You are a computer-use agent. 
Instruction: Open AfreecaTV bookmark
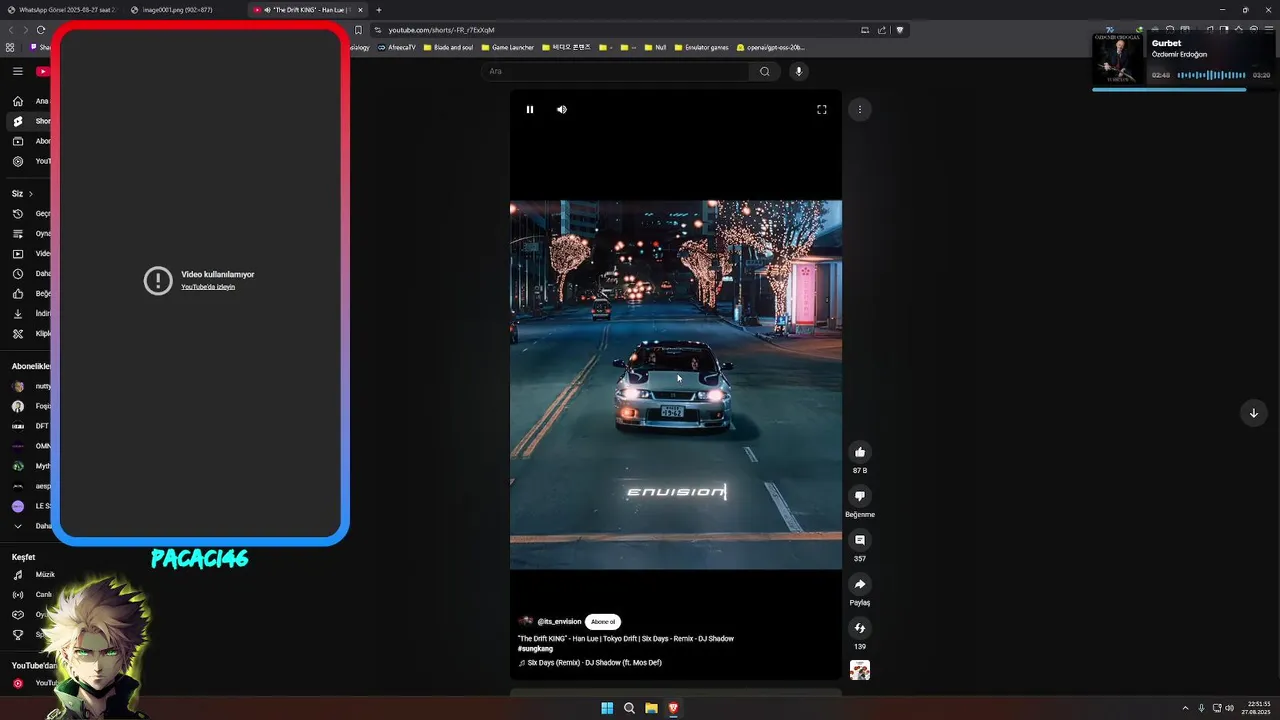point(397,47)
